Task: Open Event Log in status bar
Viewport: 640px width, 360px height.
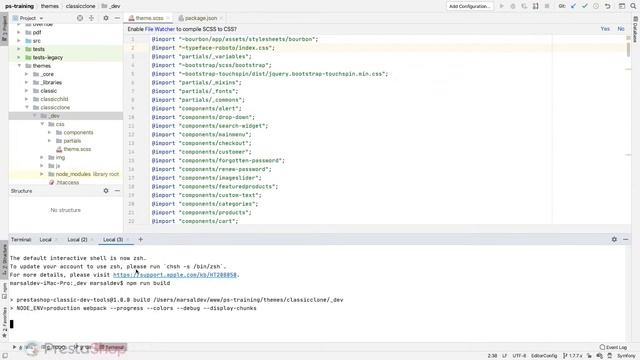Action: 613,347
